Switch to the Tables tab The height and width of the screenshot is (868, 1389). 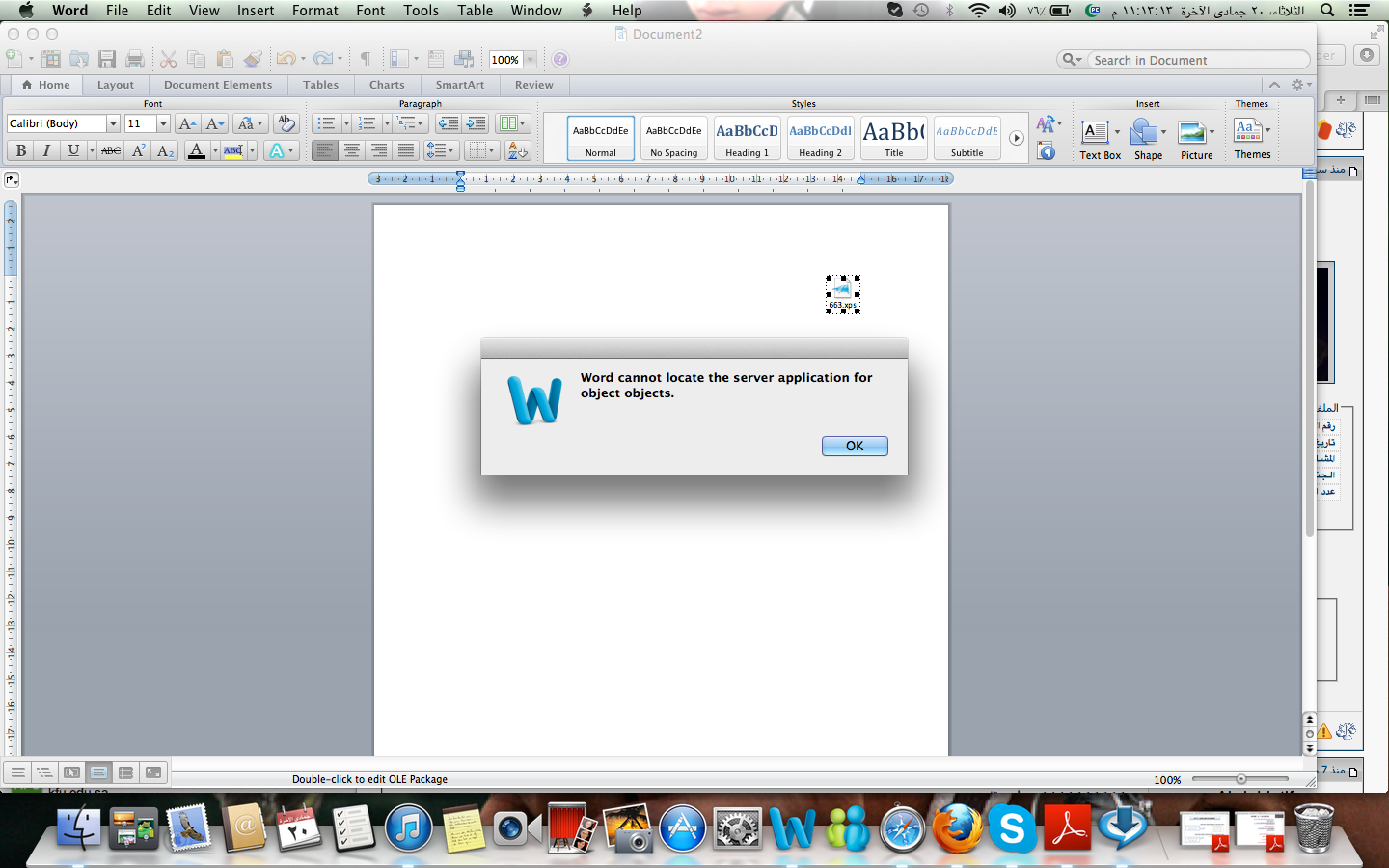[321, 85]
